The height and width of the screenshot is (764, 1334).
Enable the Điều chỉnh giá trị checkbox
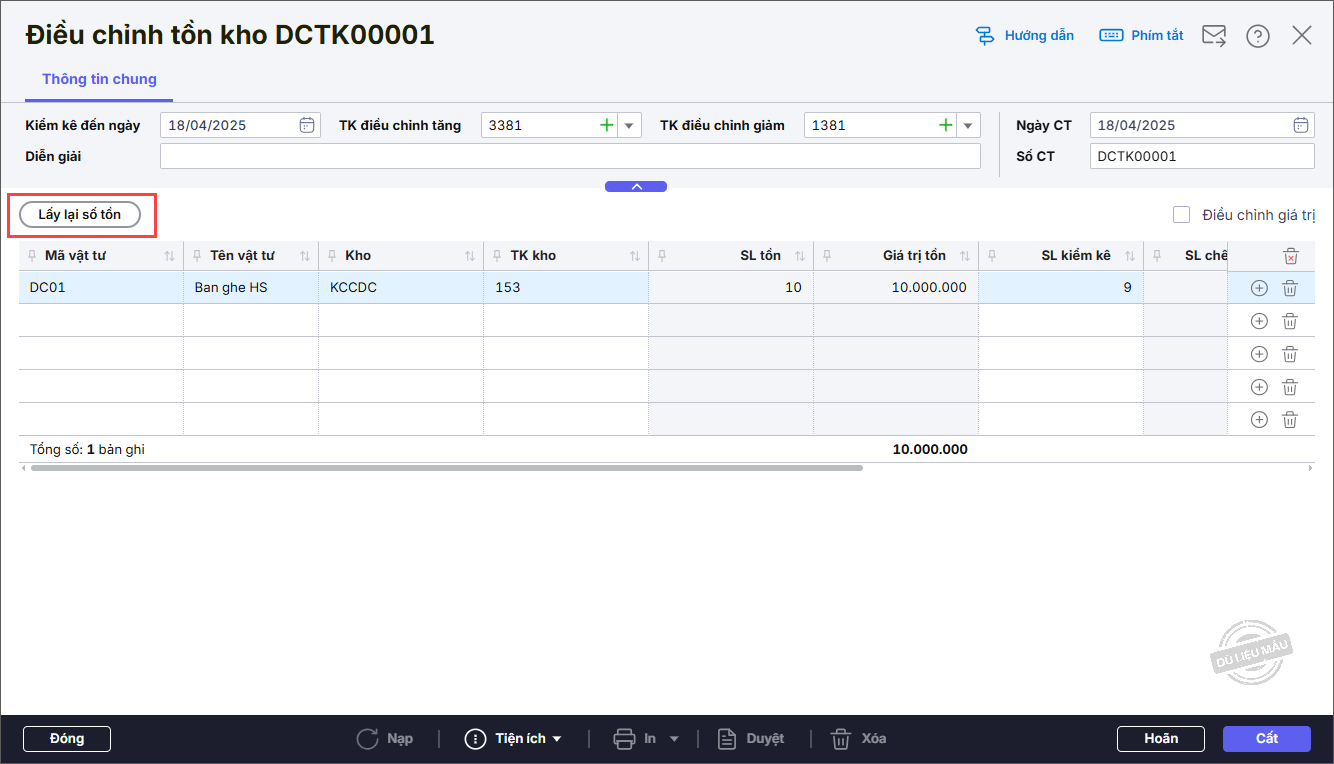1182,214
